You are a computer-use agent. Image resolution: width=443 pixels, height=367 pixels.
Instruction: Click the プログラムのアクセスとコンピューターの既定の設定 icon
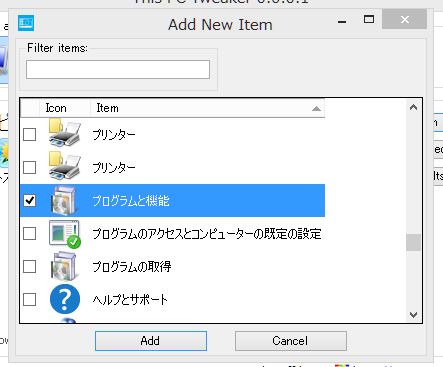[65, 234]
